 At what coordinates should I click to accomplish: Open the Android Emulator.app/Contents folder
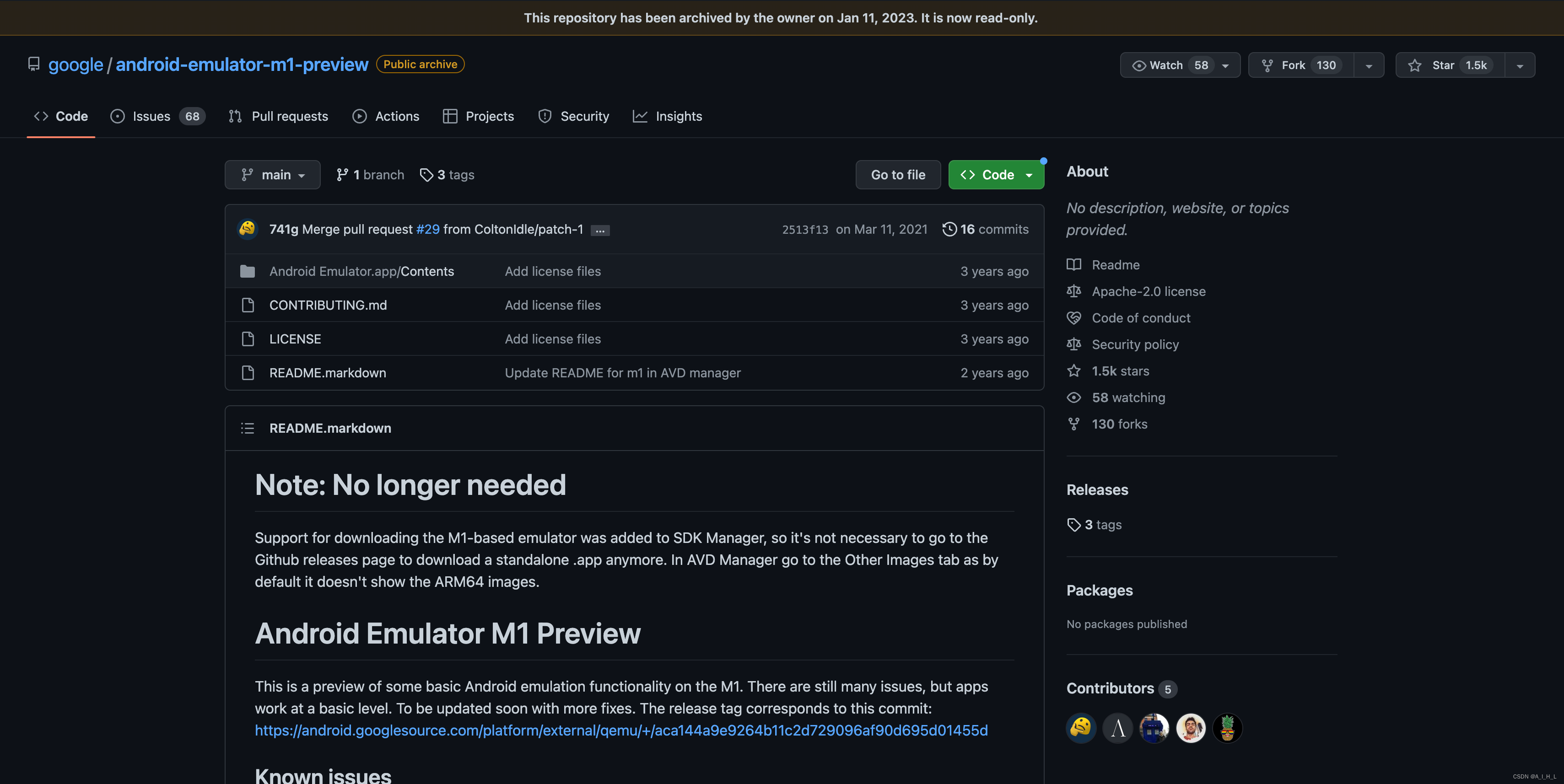362,271
